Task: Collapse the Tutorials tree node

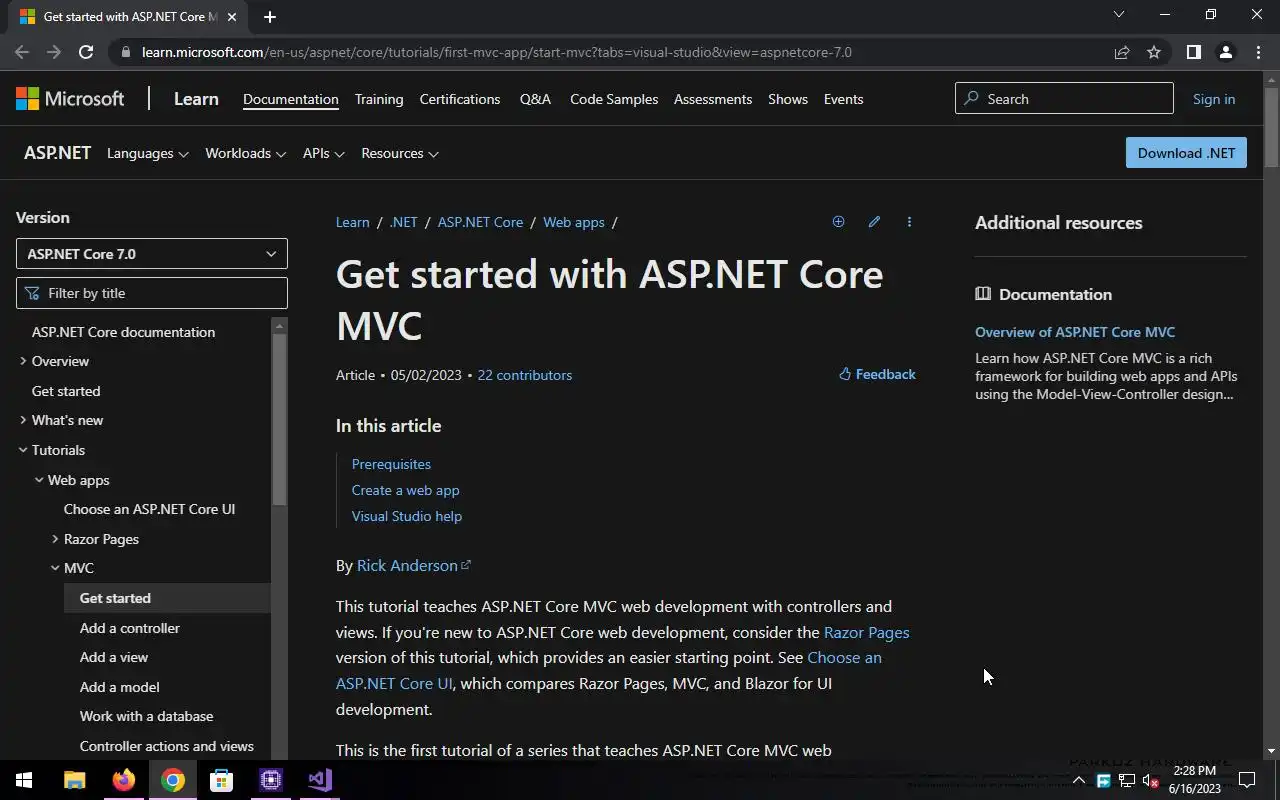Action: tap(23, 450)
